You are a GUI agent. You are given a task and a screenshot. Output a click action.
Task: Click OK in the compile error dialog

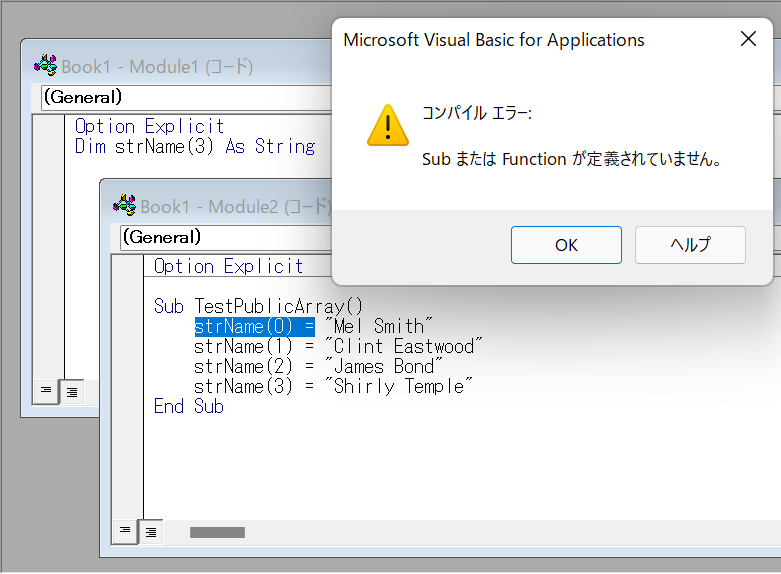pyautogui.click(x=566, y=245)
